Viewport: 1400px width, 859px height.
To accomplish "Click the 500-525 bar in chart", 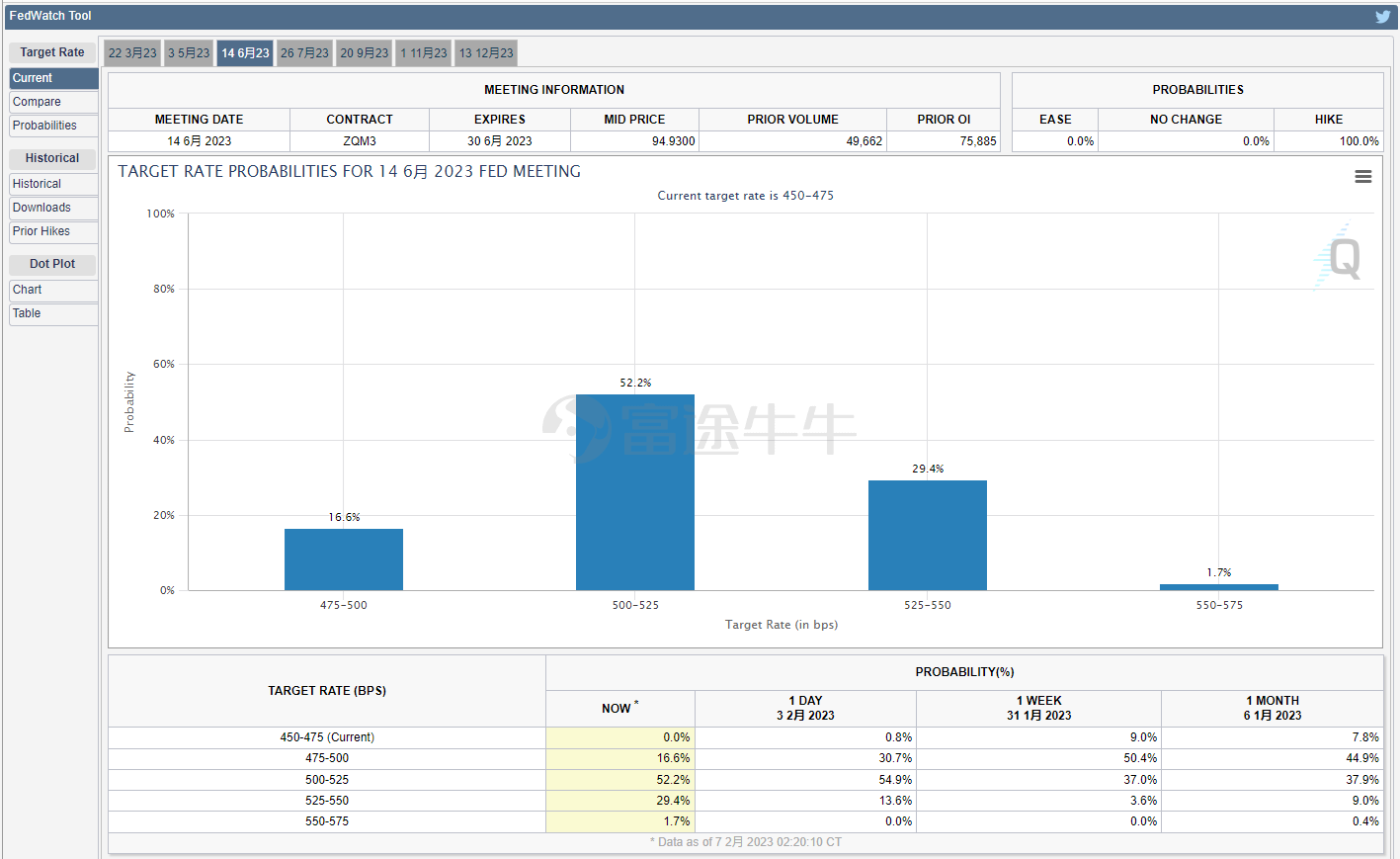I will (x=635, y=492).
